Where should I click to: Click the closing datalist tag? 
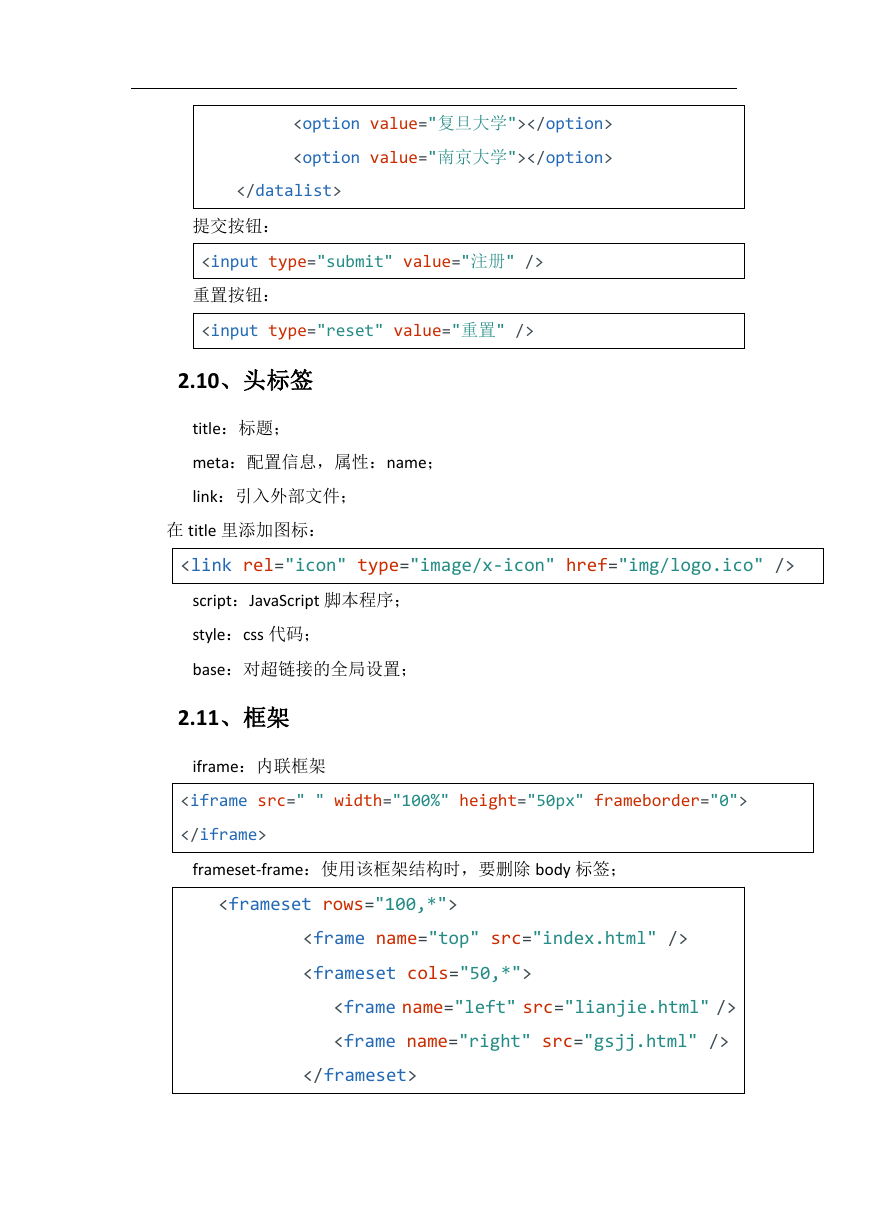(x=289, y=191)
